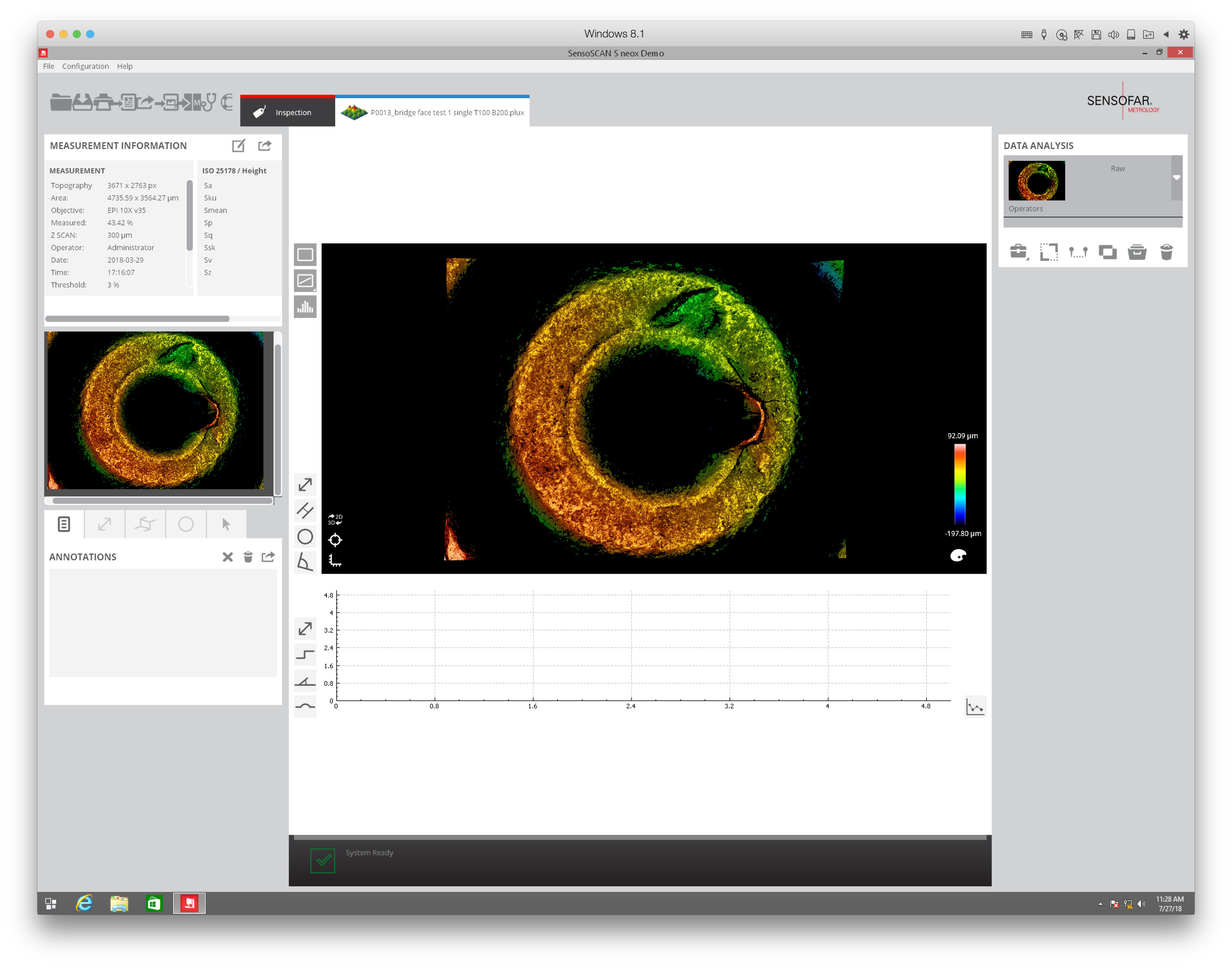Click the save-to-disk tray toolbar icon
Image resolution: width=1232 pixels, height=968 pixels.
[83, 102]
